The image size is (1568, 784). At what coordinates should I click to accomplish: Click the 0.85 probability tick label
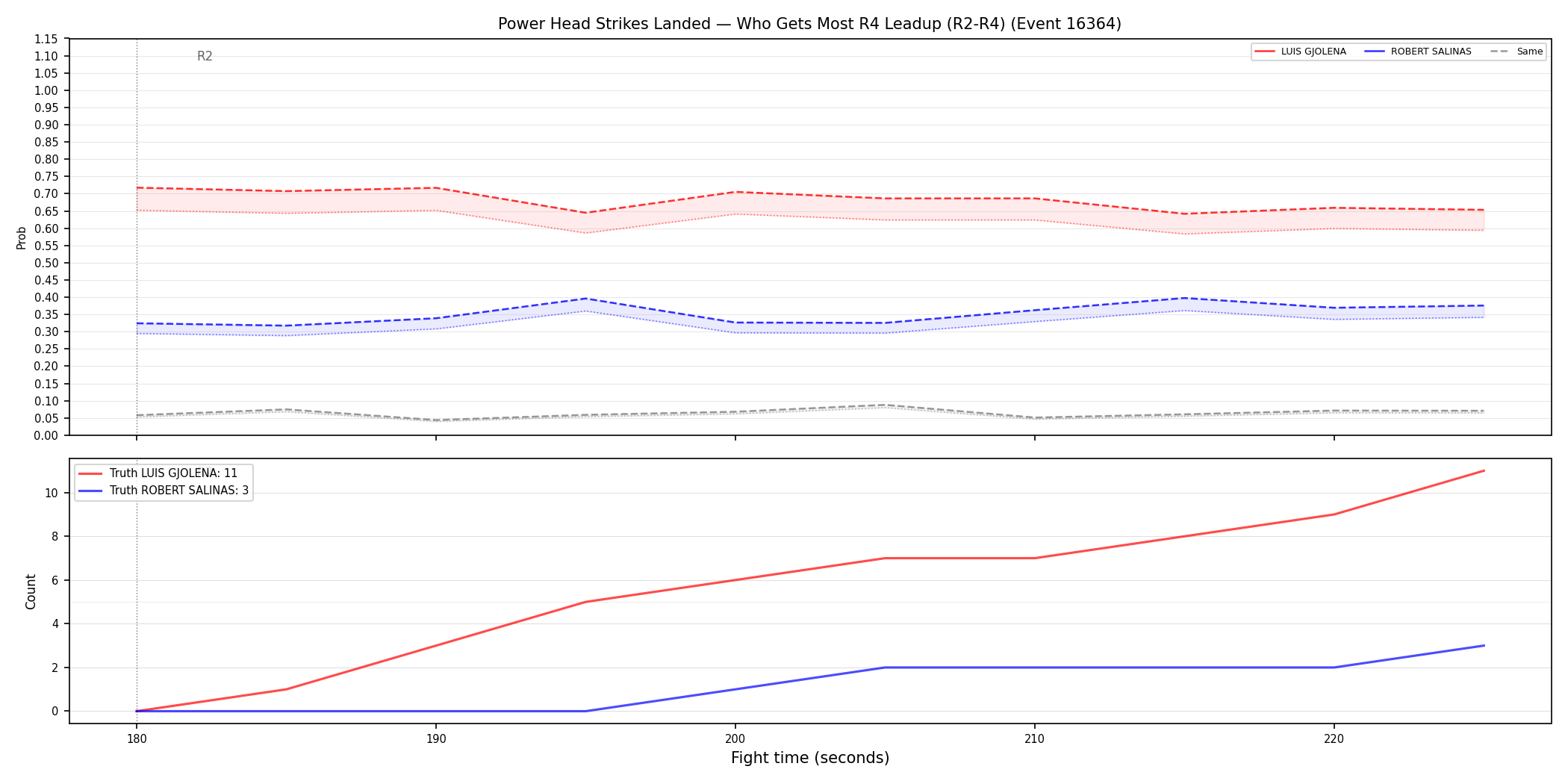click(x=46, y=142)
